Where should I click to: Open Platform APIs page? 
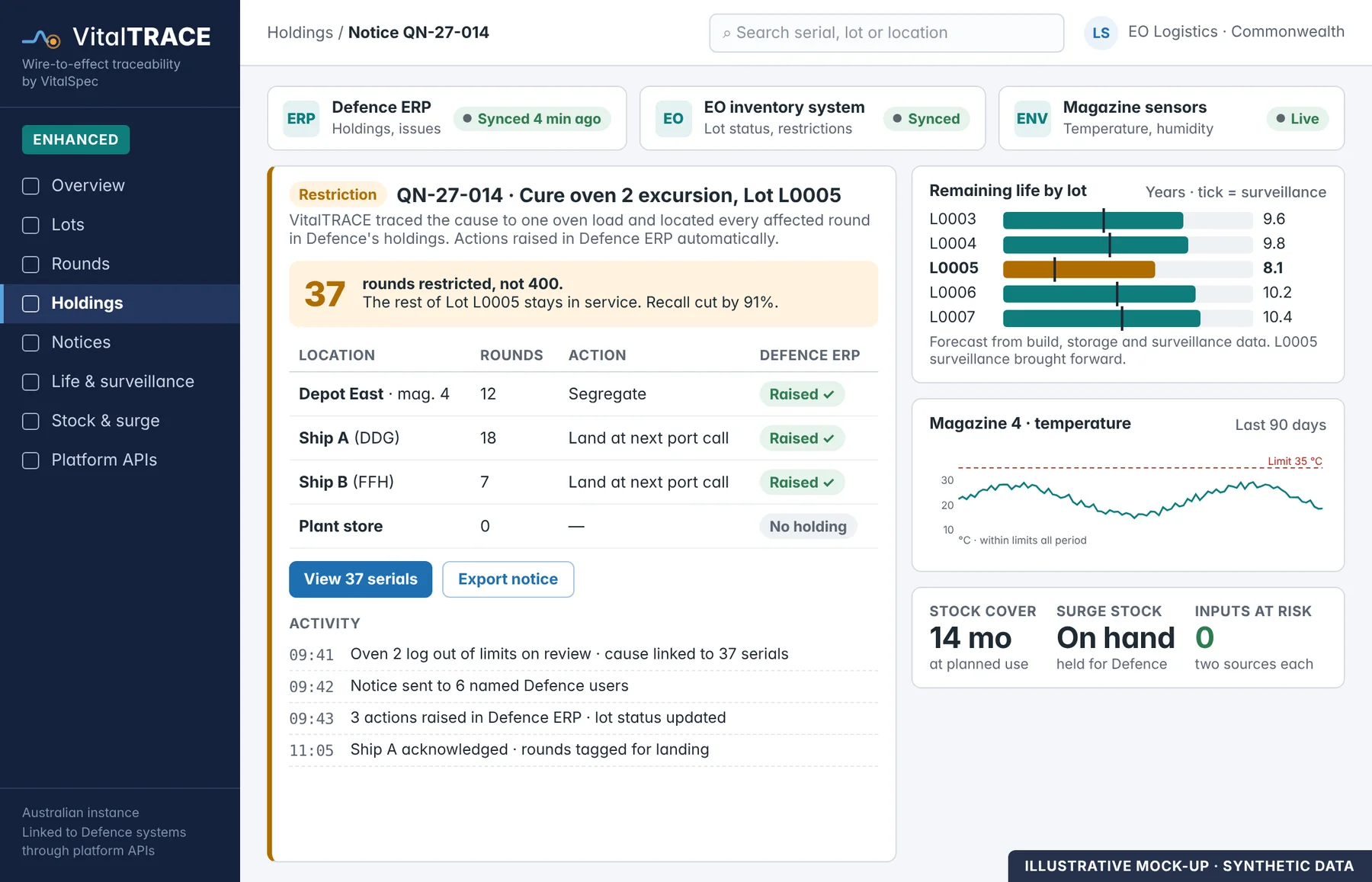120,460
